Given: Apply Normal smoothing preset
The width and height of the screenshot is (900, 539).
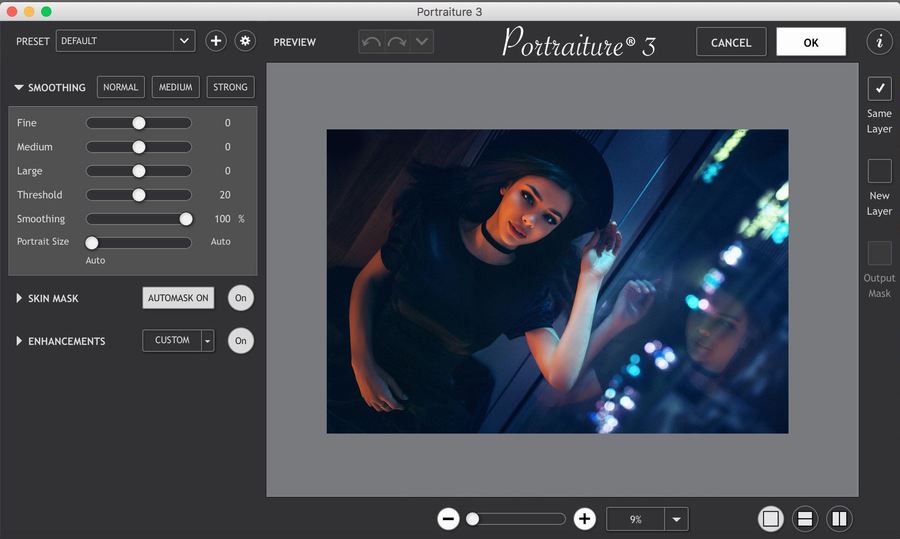Looking at the screenshot, I should click(121, 87).
